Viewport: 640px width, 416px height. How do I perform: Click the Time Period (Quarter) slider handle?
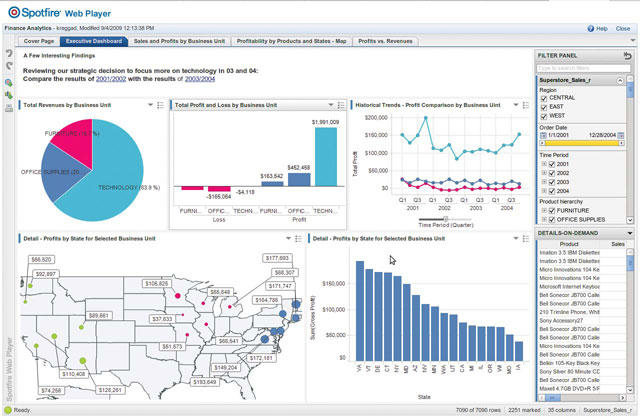coord(446,219)
